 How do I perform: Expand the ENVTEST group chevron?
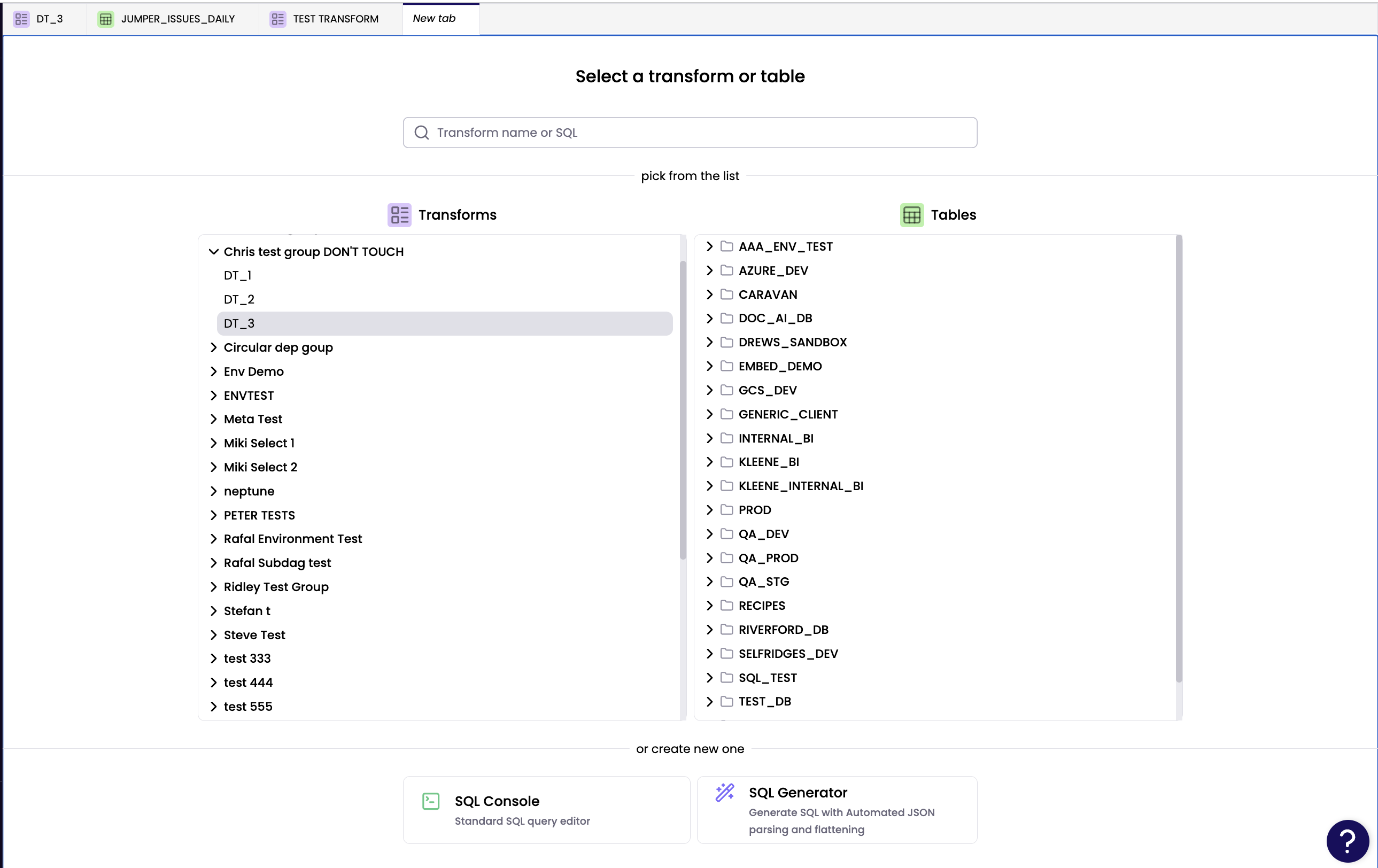click(213, 396)
